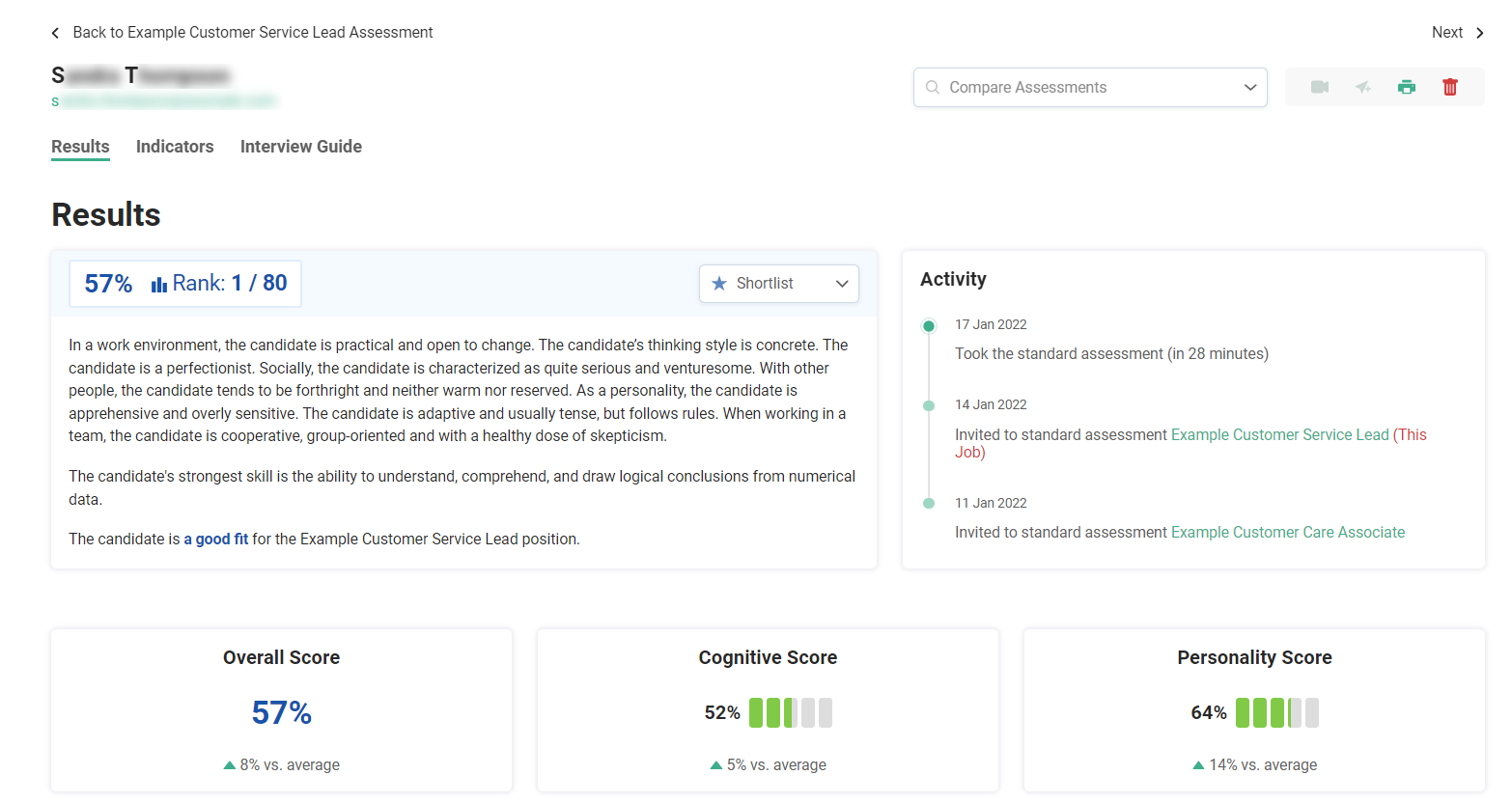The image size is (1512, 803).
Task: Click the Cognitive Score progress bar
Action: tap(790, 711)
